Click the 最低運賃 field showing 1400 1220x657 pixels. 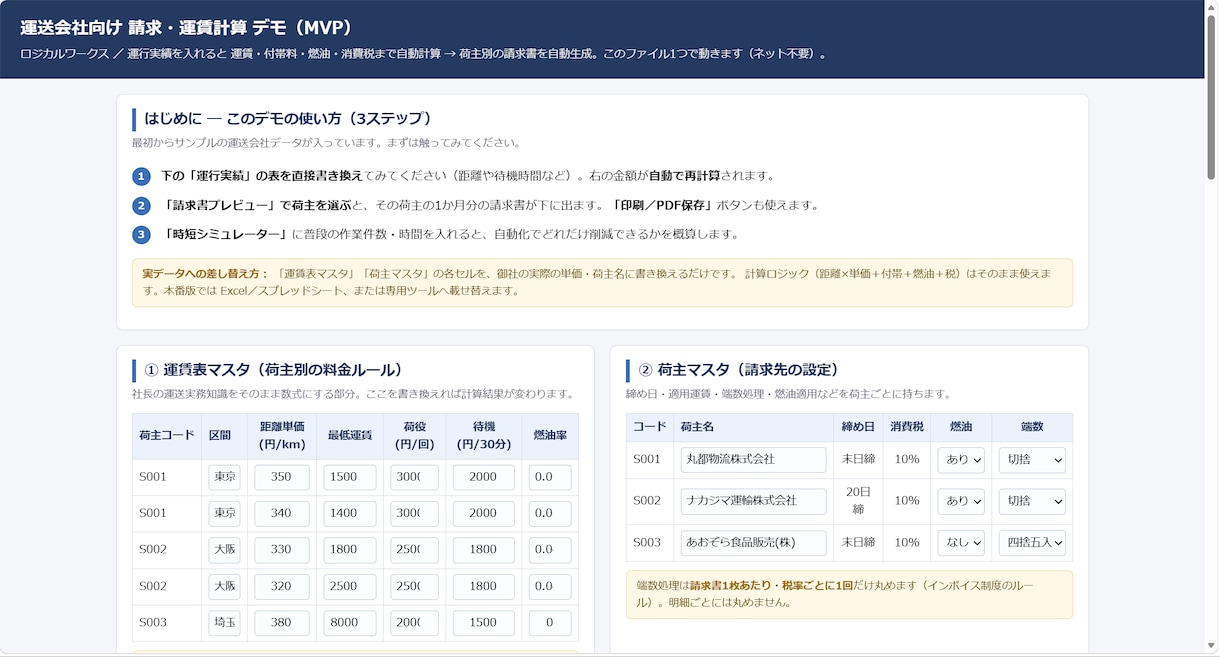[x=350, y=514]
